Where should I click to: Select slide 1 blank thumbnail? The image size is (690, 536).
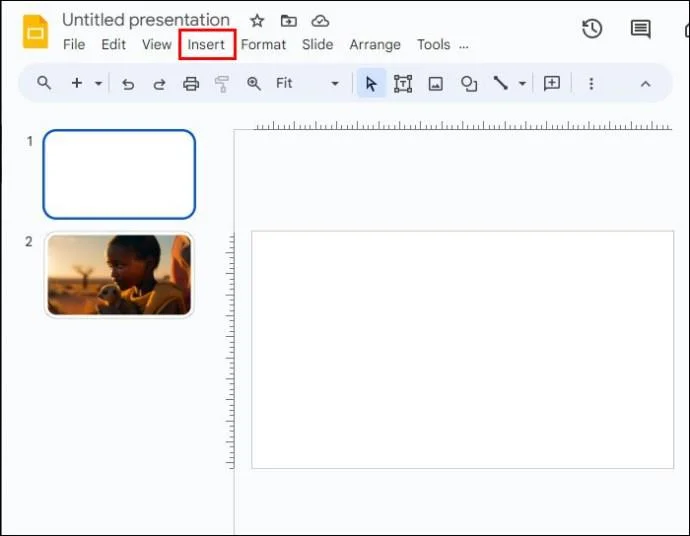pos(119,174)
